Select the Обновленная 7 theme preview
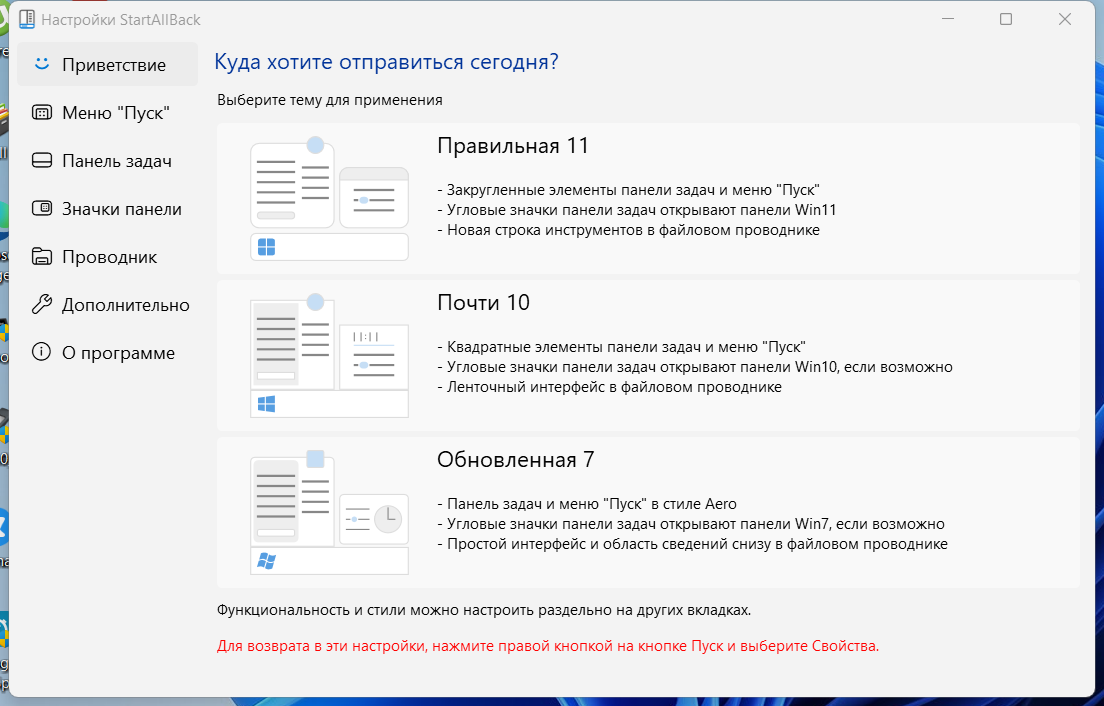 tap(330, 512)
